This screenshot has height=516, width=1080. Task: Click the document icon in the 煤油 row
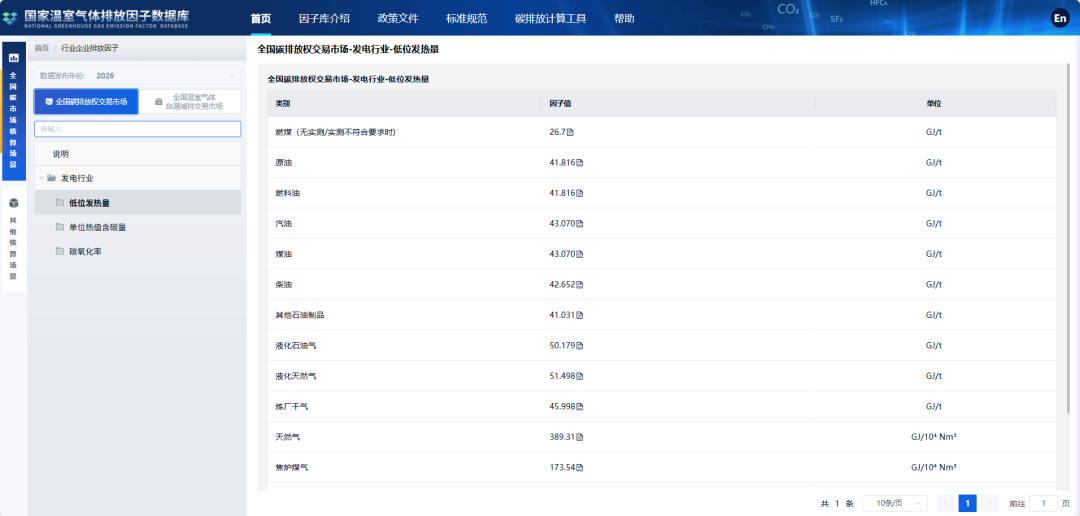(580, 254)
